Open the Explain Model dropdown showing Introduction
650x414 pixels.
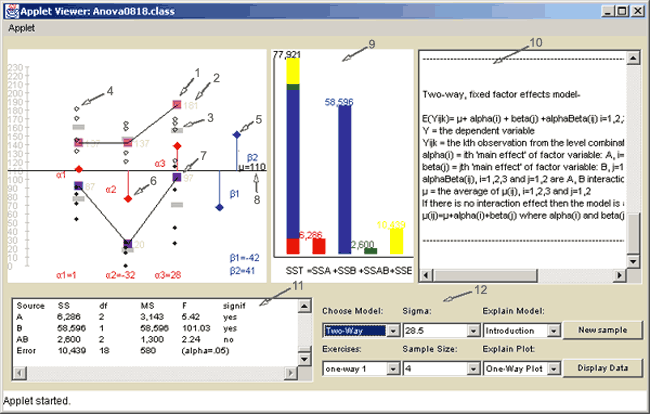pyautogui.click(x=518, y=330)
